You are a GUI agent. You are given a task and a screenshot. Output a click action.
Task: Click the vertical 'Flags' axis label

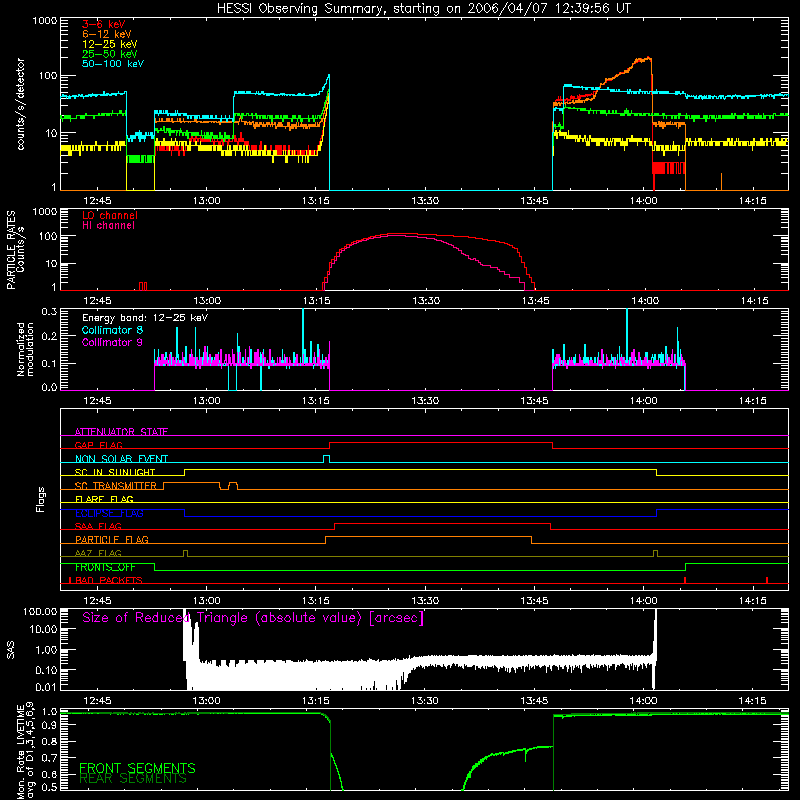point(41,499)
